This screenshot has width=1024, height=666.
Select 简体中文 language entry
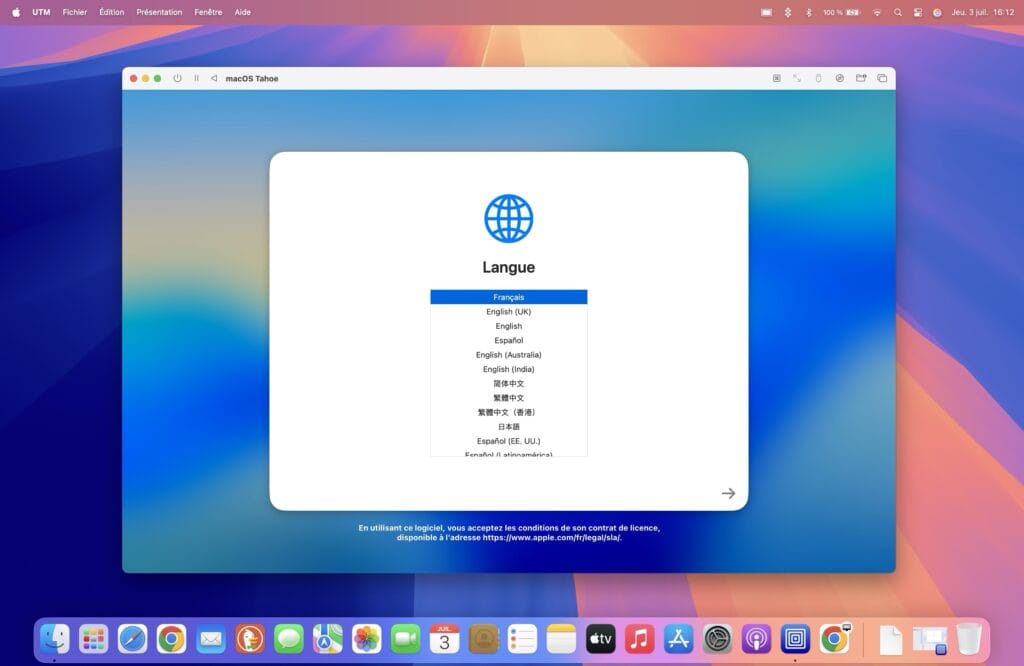pos(509,383)
